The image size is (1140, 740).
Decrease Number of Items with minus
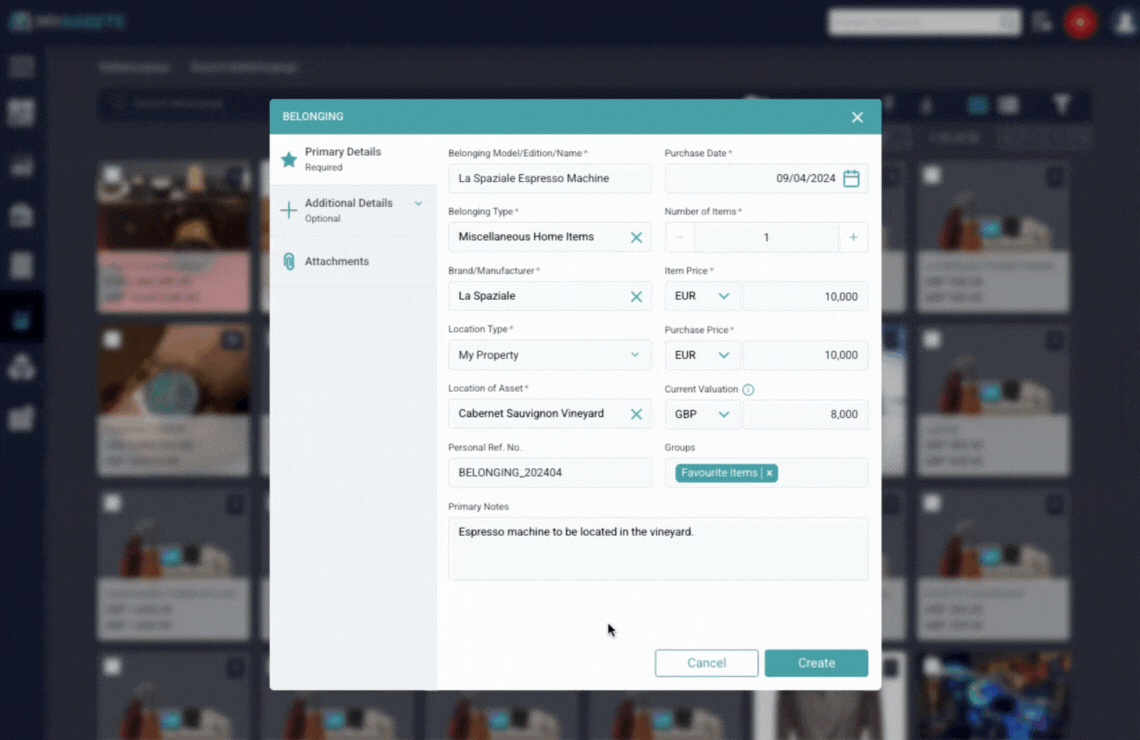[680, 237]
